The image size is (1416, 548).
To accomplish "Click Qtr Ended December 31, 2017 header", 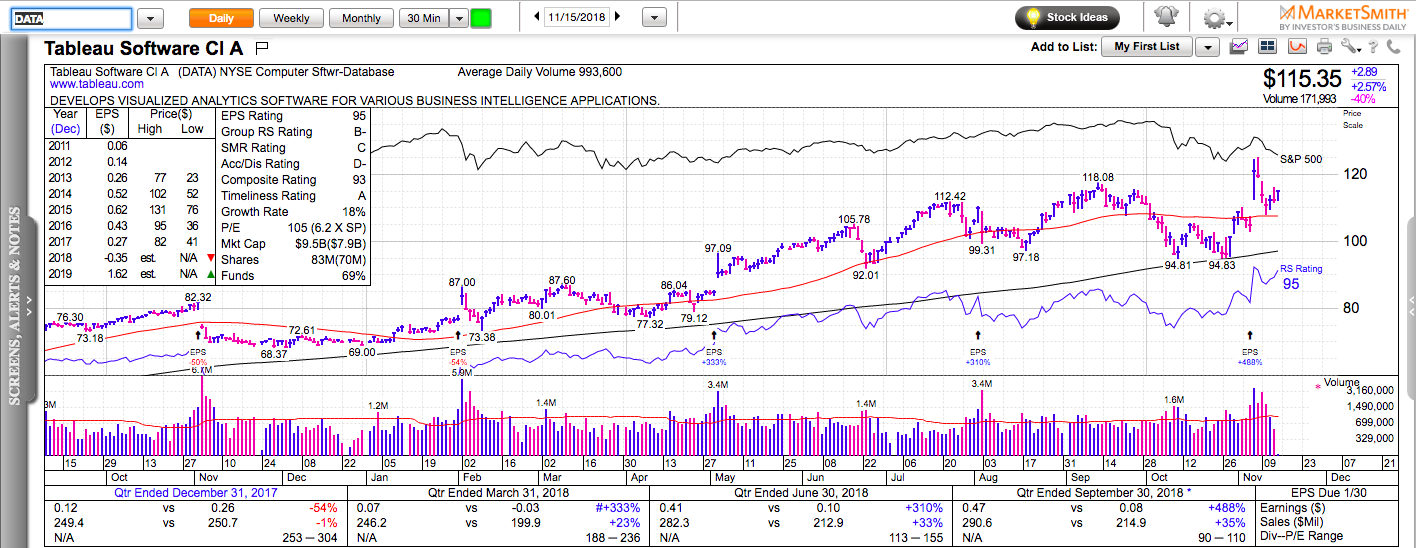I will click(x=194, y=493).
